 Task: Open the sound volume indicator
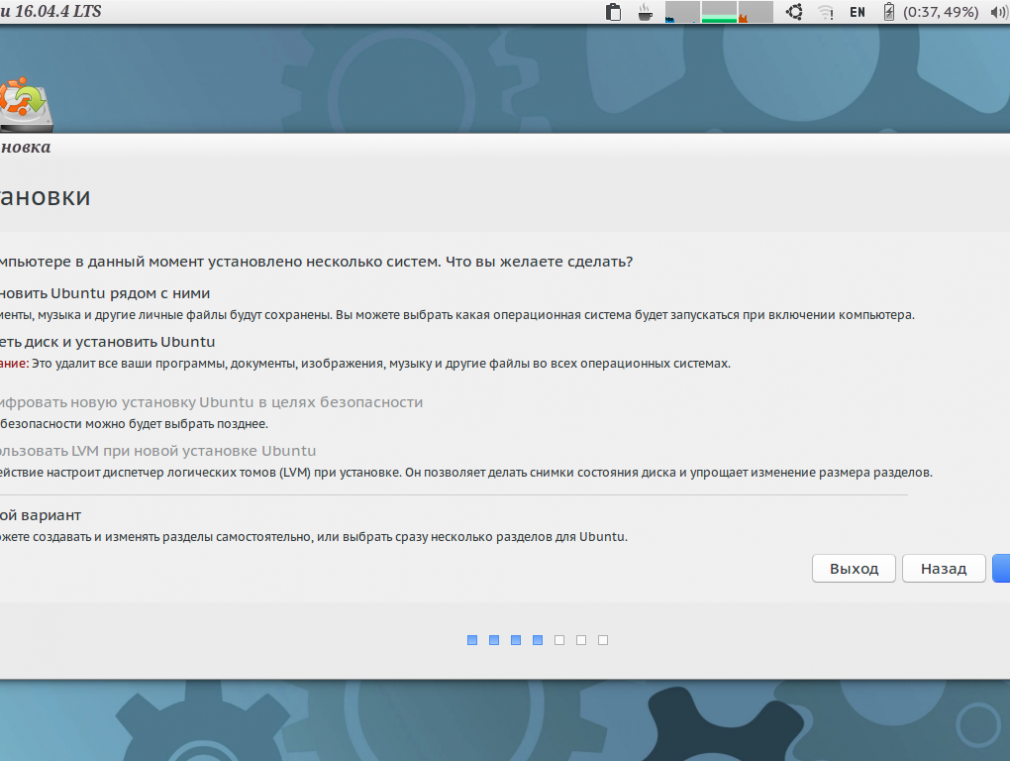[x=1000, y=12]
